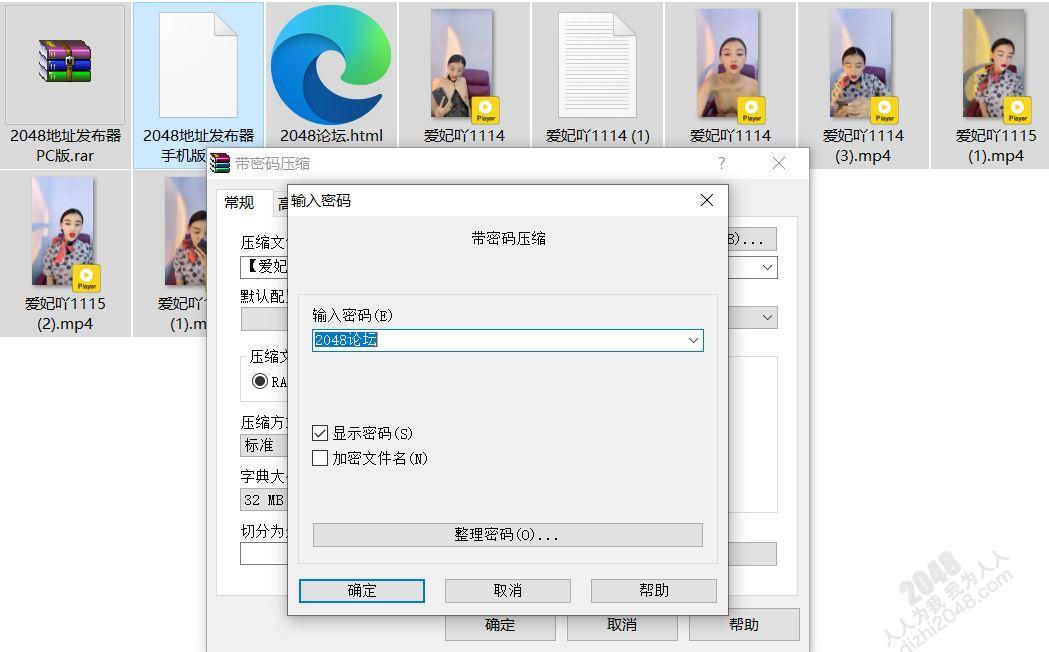The image size is (1049, 652).
Task: Click the 整理密码(O)... button
Action: pos(507,535)
